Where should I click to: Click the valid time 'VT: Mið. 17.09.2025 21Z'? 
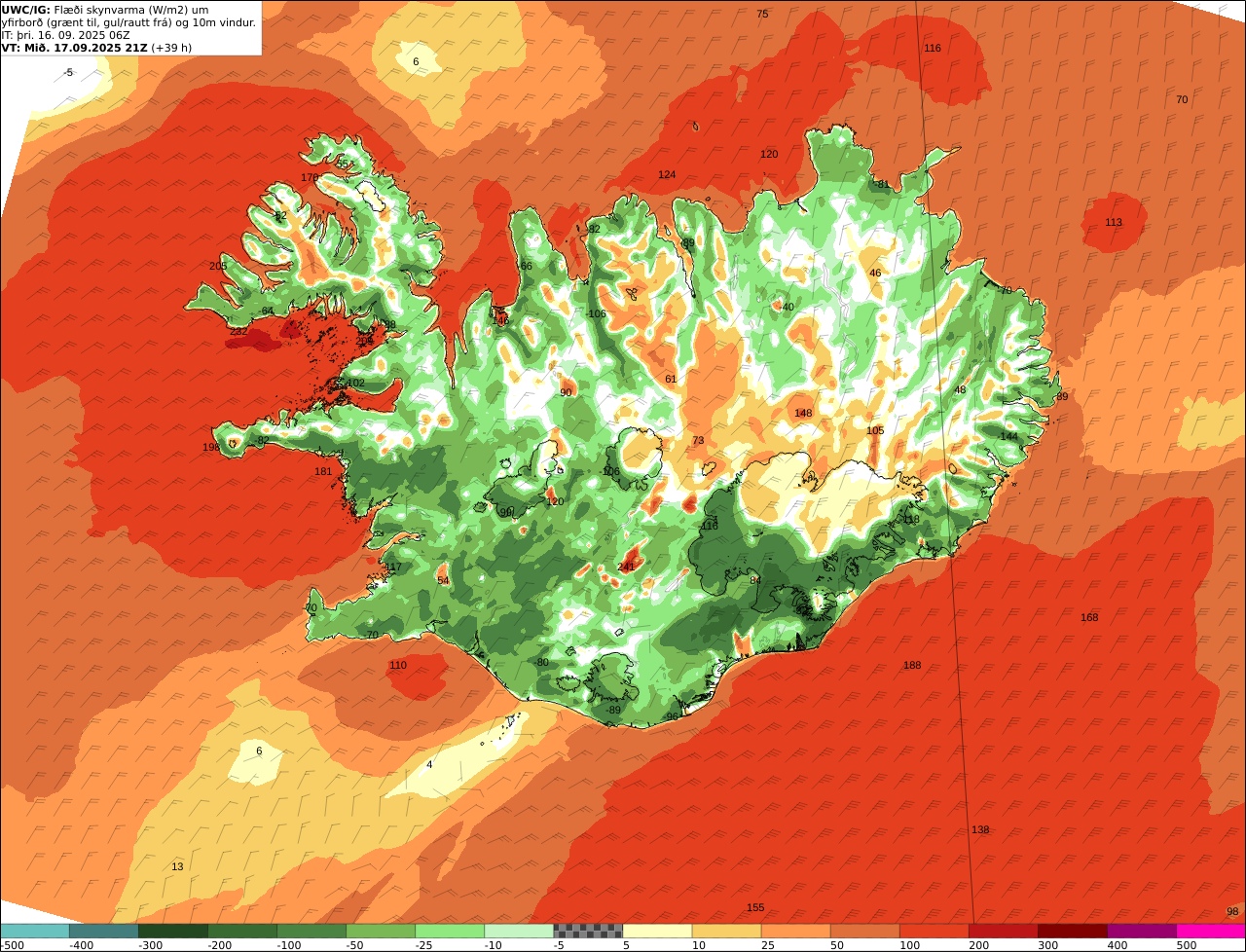[x=74, y=48]
